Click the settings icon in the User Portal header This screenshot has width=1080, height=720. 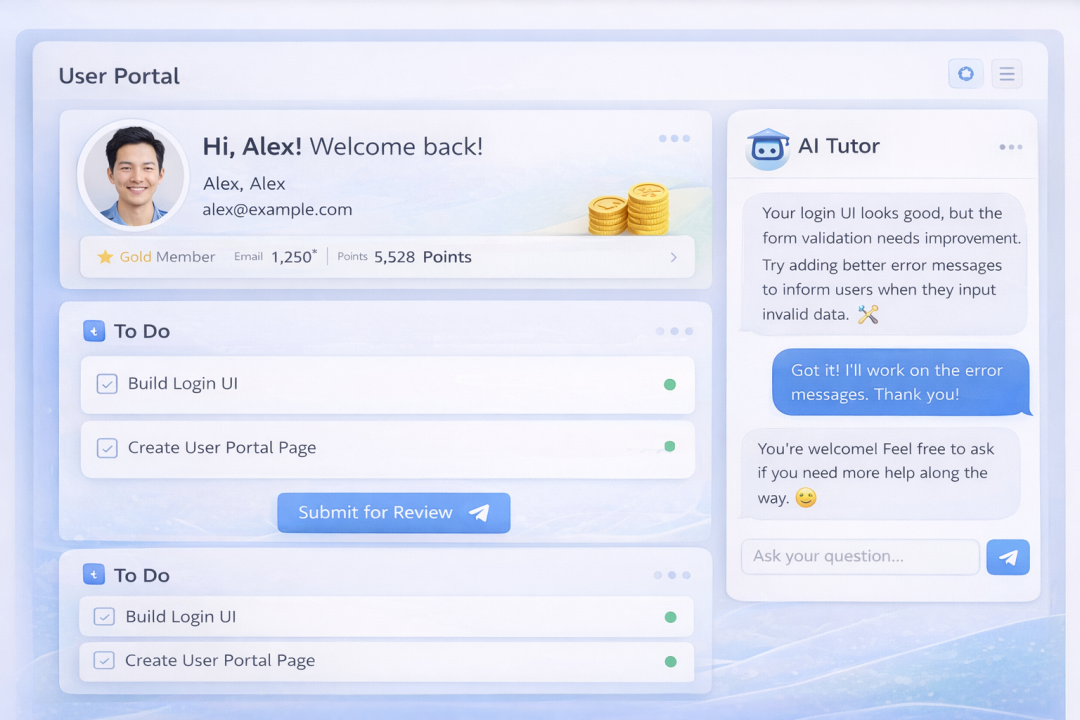pos(965,74)
